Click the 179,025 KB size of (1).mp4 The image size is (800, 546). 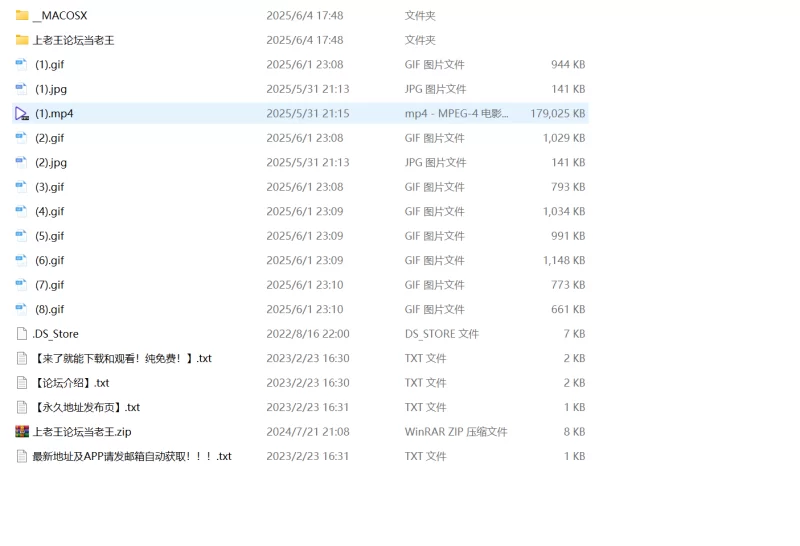tap(558, 113)
